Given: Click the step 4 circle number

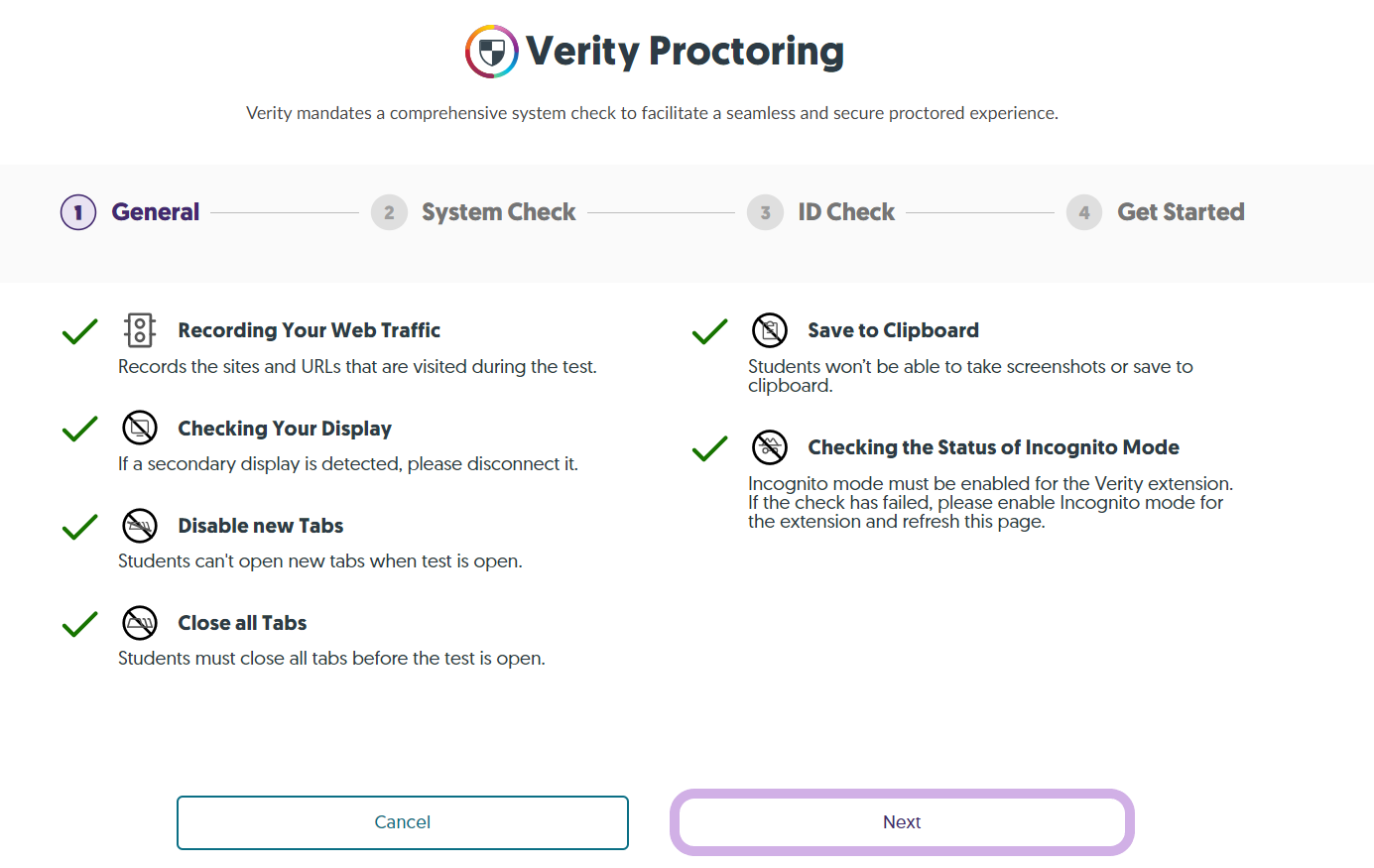Looking at the screenshot, I should click(1084, 212).
